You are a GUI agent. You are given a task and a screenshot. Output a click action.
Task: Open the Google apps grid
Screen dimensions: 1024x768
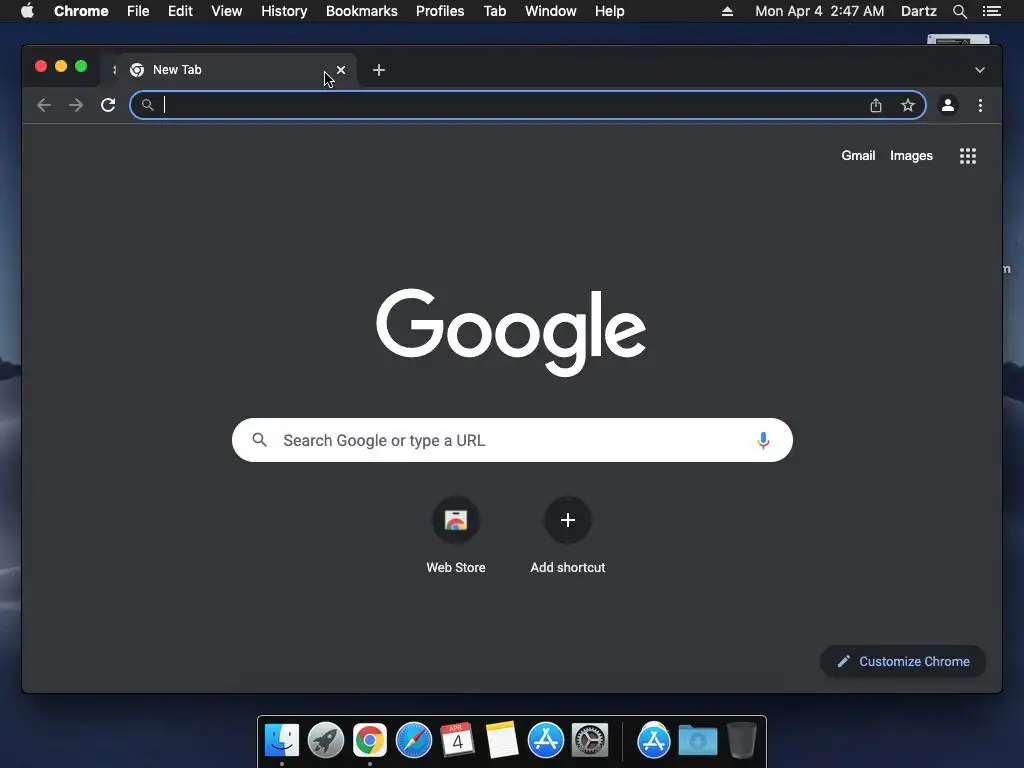pyautogui.click(x=968, y=155)
